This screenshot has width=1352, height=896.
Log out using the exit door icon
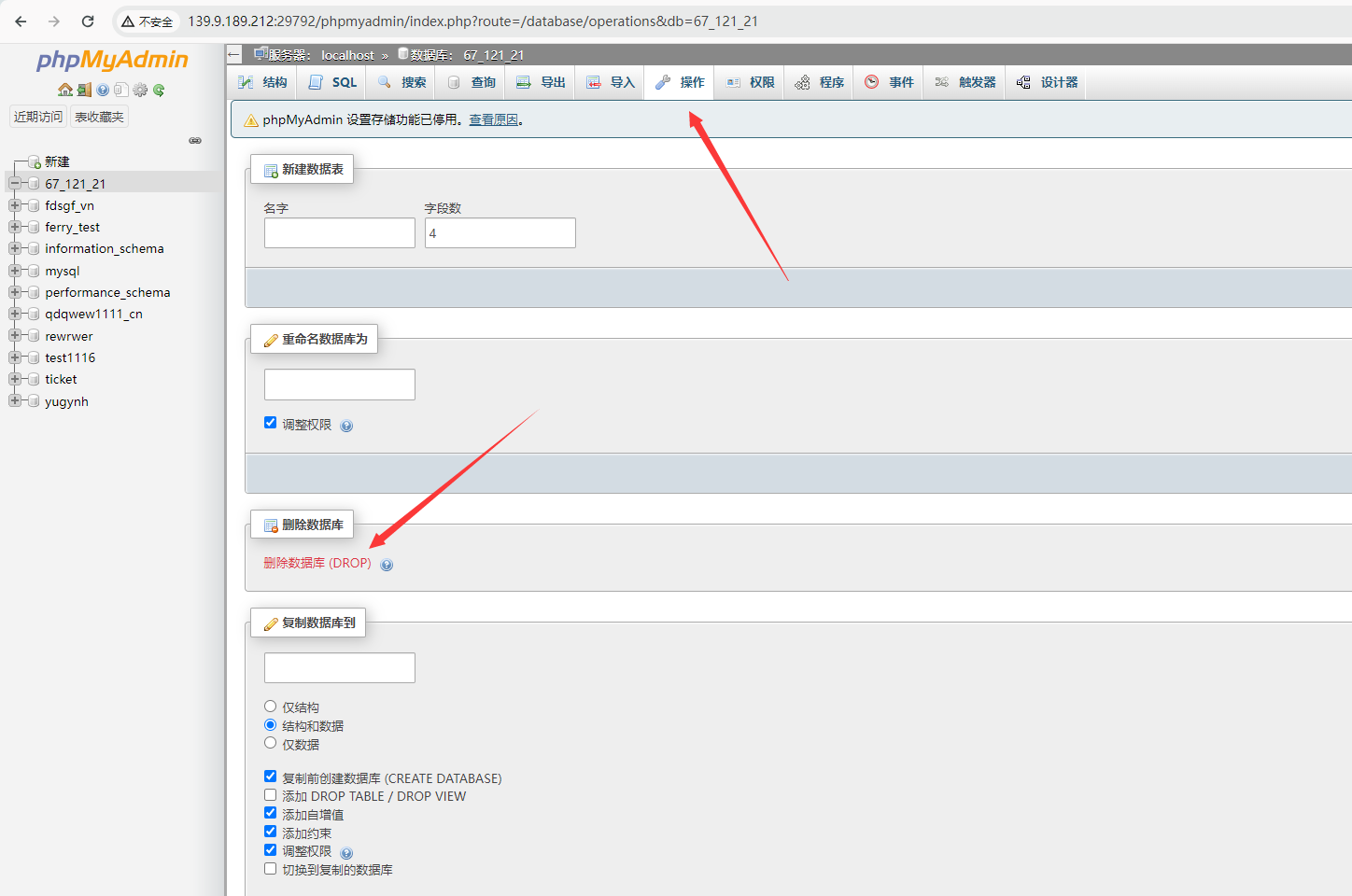click(x=84, y=91)
